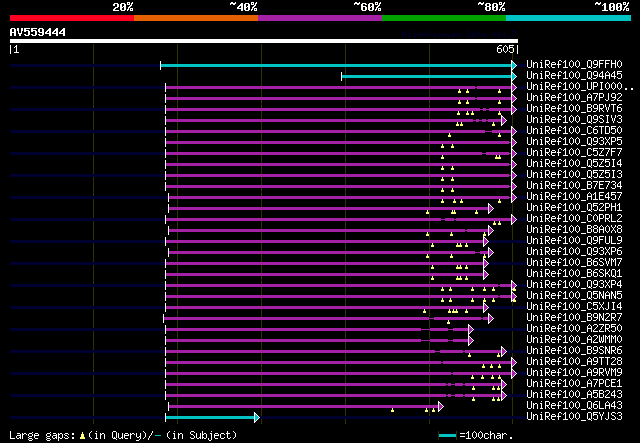Select the UniRef100_Q5Z5I4 label
640x443 pixels.
pos(574,164)
